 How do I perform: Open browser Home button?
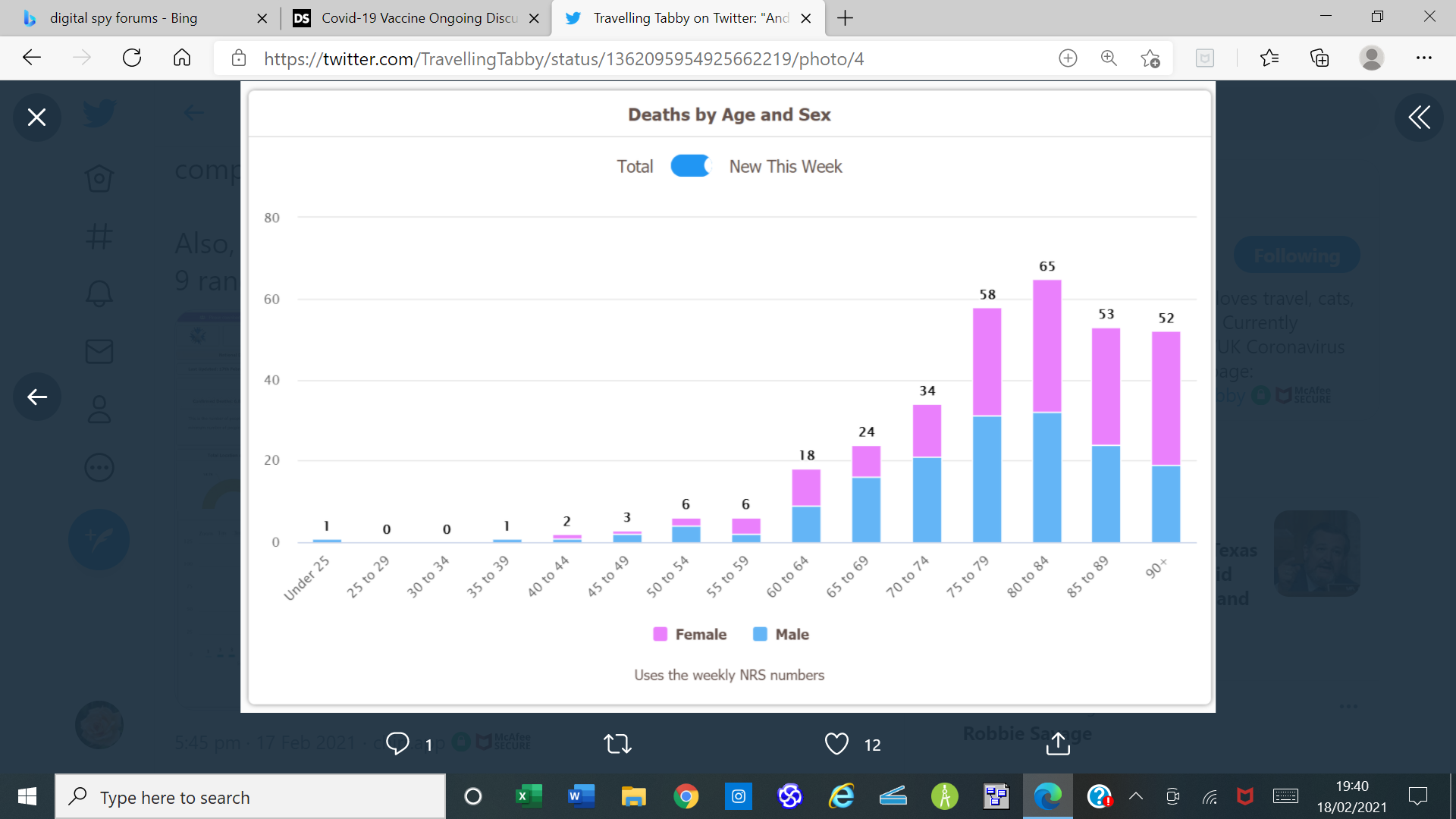coord(182,58)
